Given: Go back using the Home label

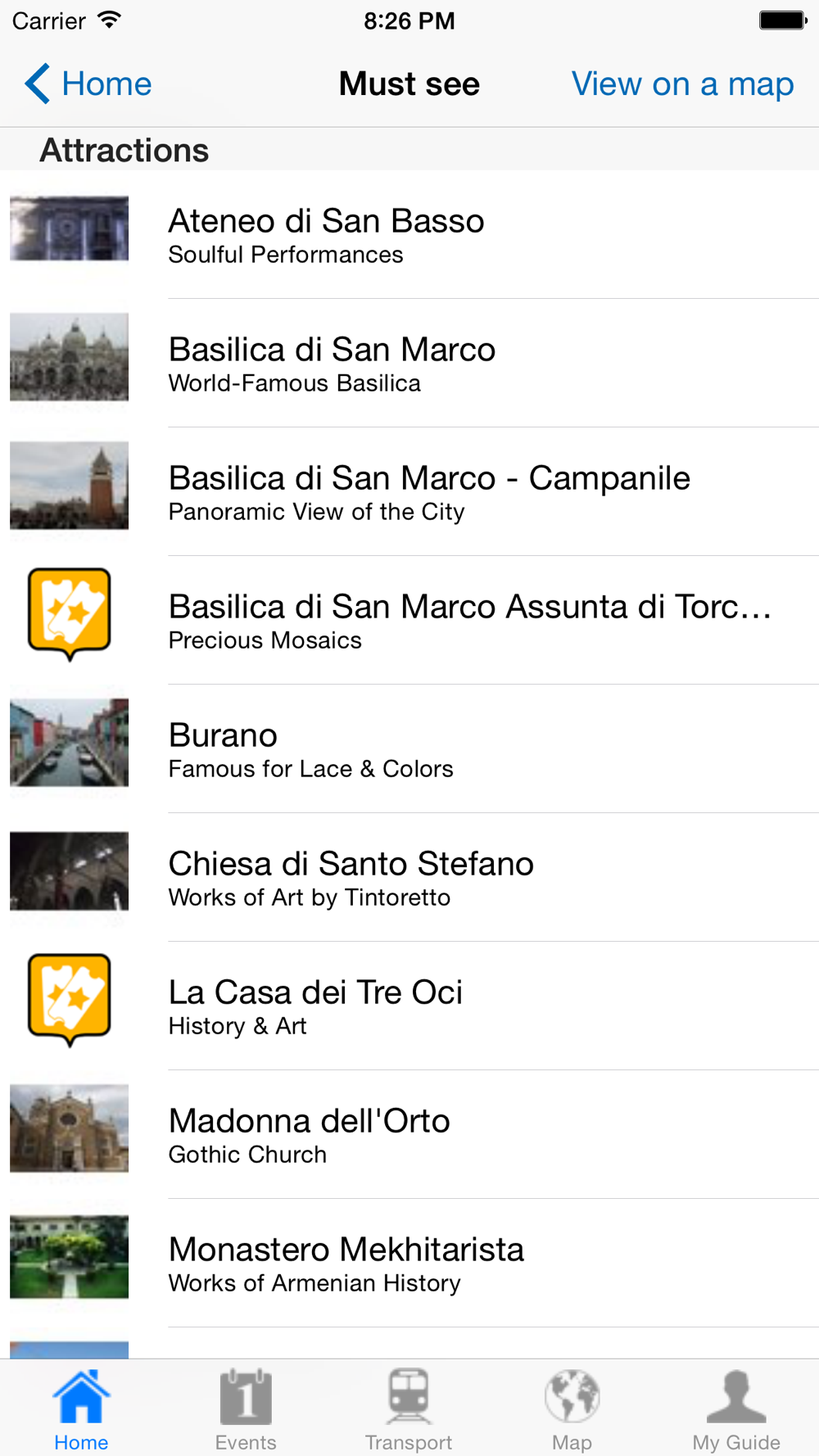Looking at the screenshot, I should click(x=106, y=84).
